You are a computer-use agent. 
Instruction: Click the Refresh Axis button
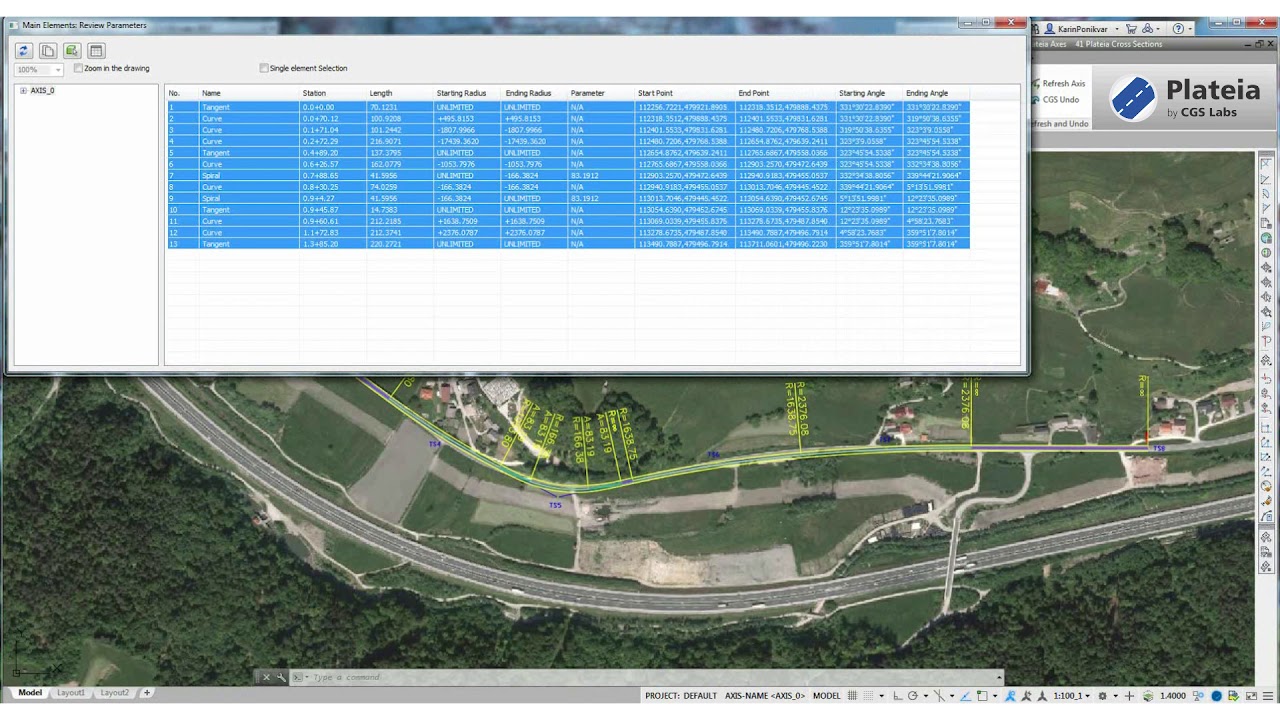point(1063,84)
